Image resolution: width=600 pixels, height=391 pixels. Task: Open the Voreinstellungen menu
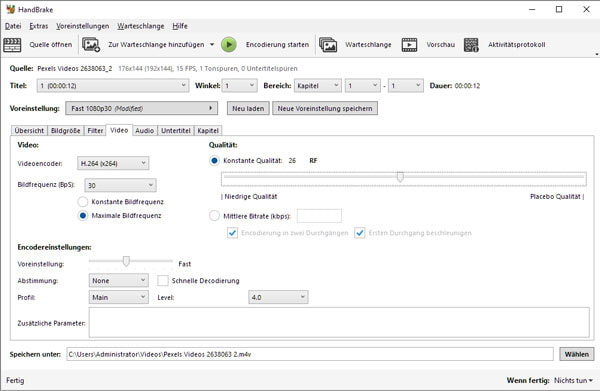pos(82,26)
